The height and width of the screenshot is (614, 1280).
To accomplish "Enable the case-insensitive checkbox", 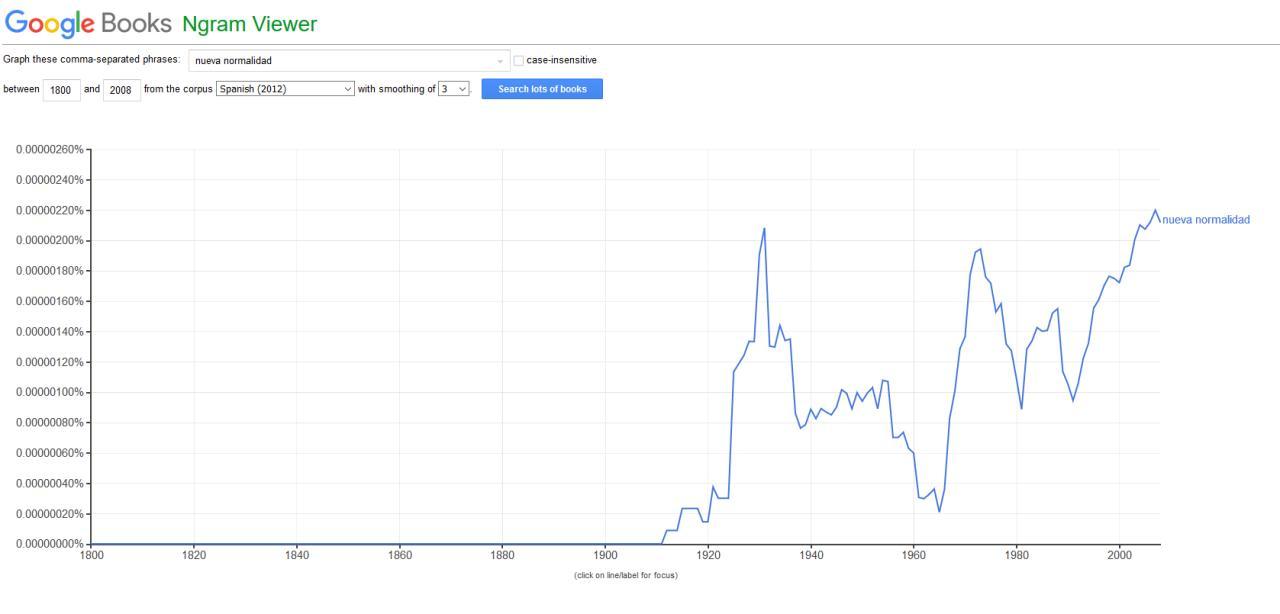I will click(x=518, y=61).
